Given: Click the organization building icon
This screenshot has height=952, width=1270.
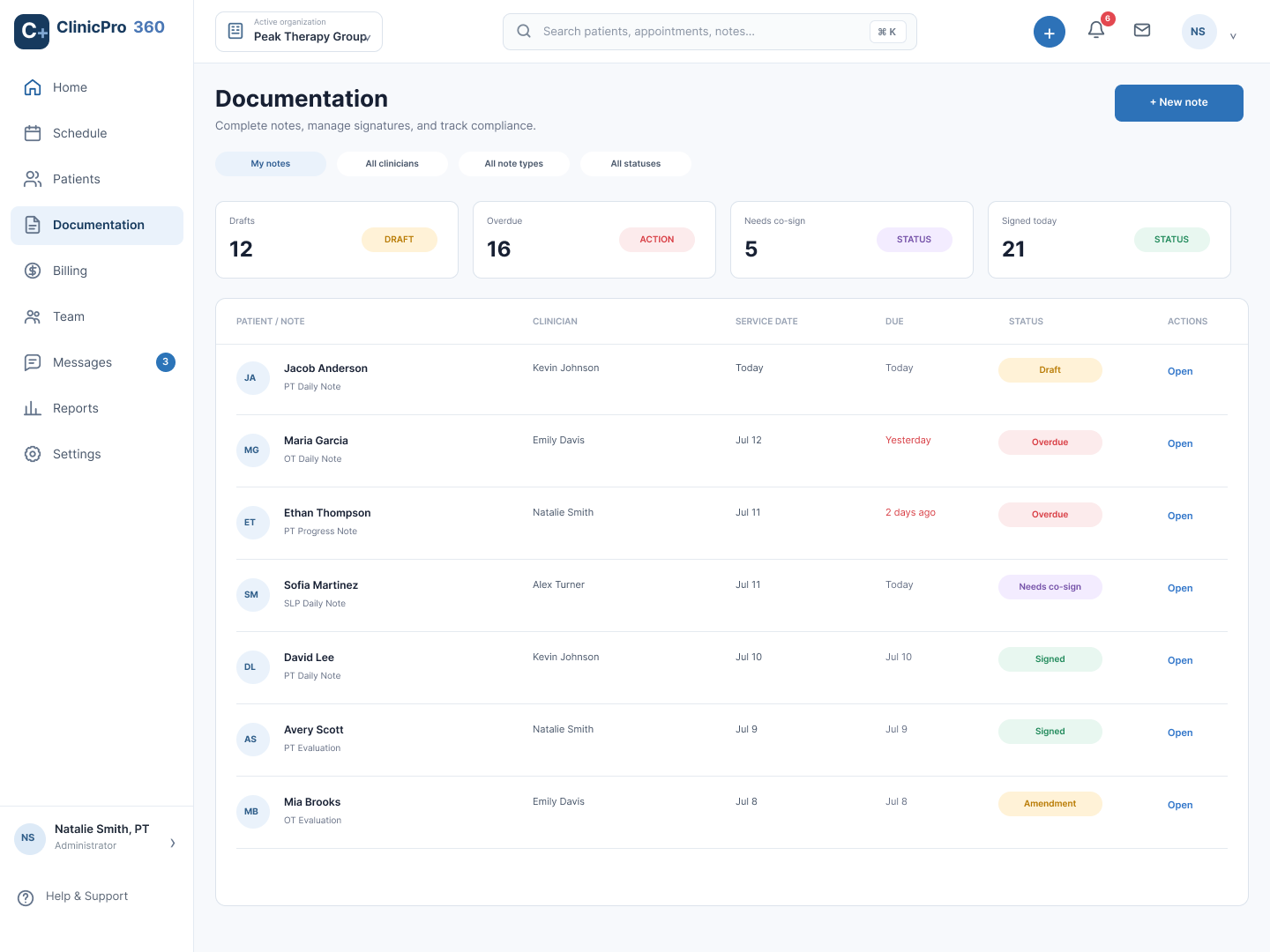Looking at the screenshot, I should coord(235,31).
